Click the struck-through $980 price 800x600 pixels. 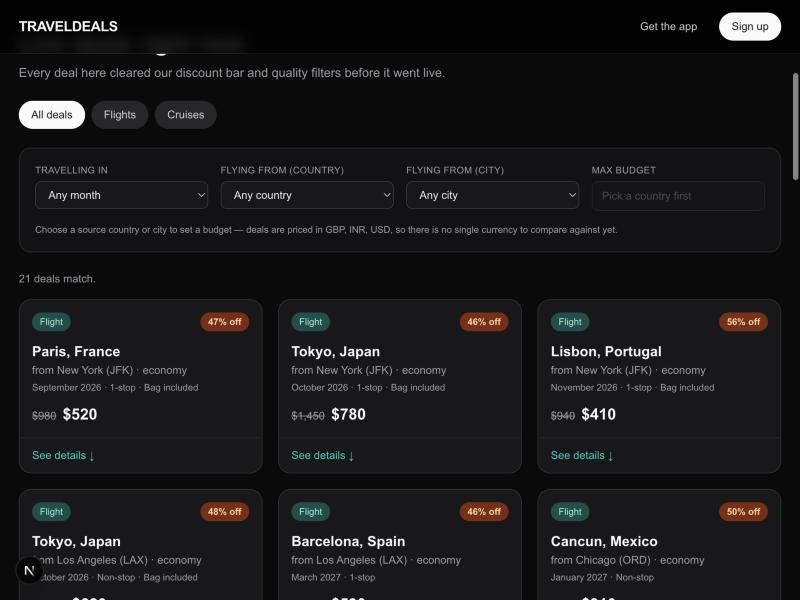pyautogui.click(x=44, y=416)
